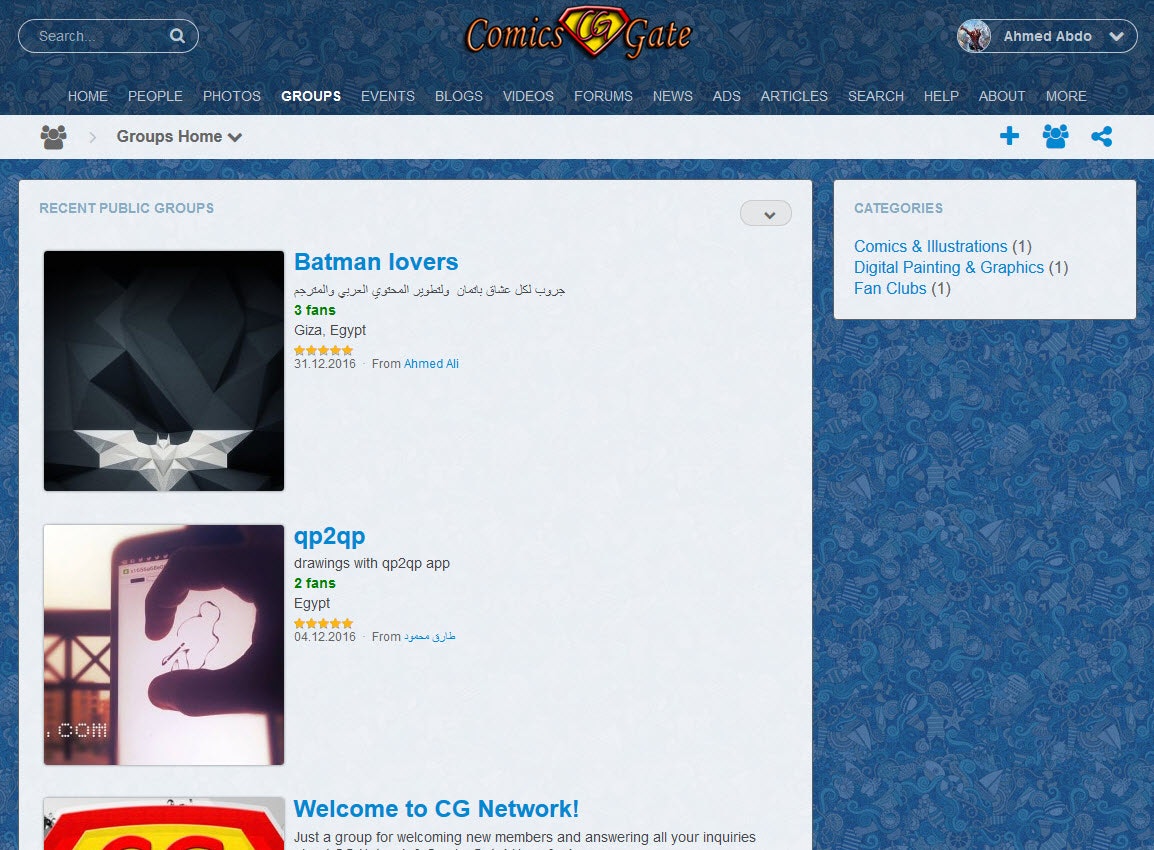Click the groups breadcrumb icon
The width and height of the screenshot is (1154, 850).
point(53,136)
